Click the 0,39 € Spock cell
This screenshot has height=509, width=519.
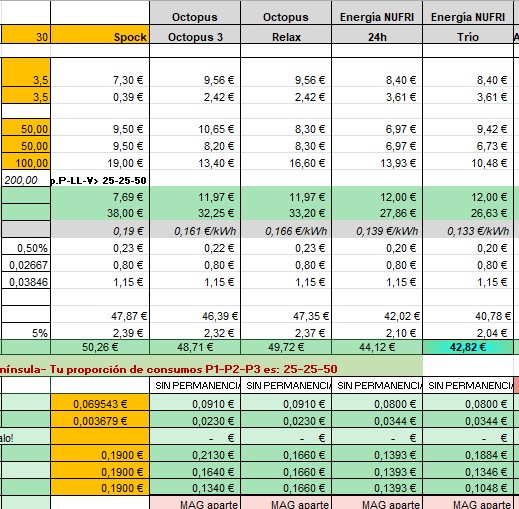pos(100,96)
